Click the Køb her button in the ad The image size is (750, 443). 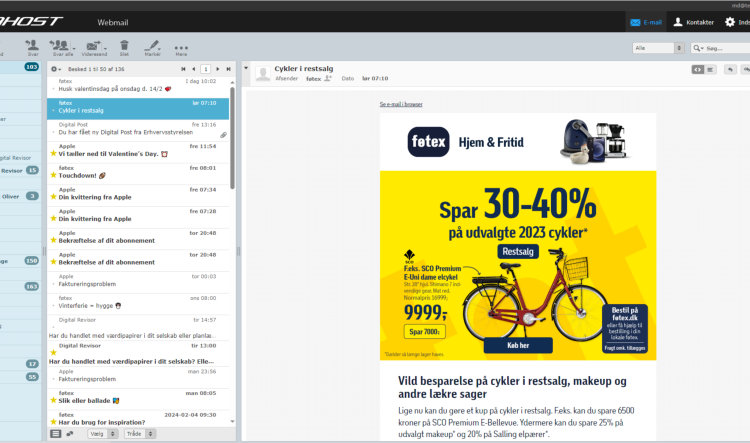(518, 345)
